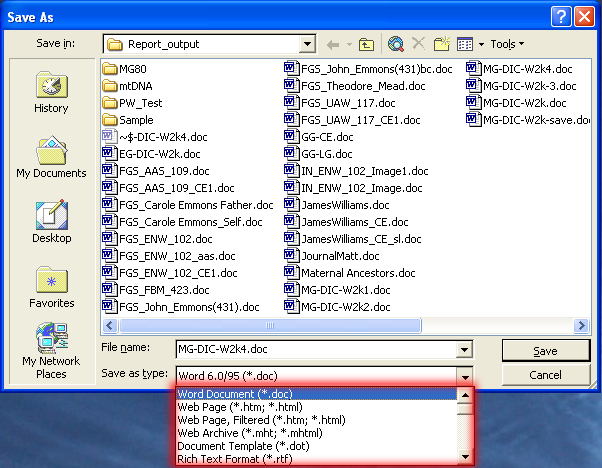Click Word 6.0/95 save type field
This screenshot has width=602, height=468.
click(316, 376)
